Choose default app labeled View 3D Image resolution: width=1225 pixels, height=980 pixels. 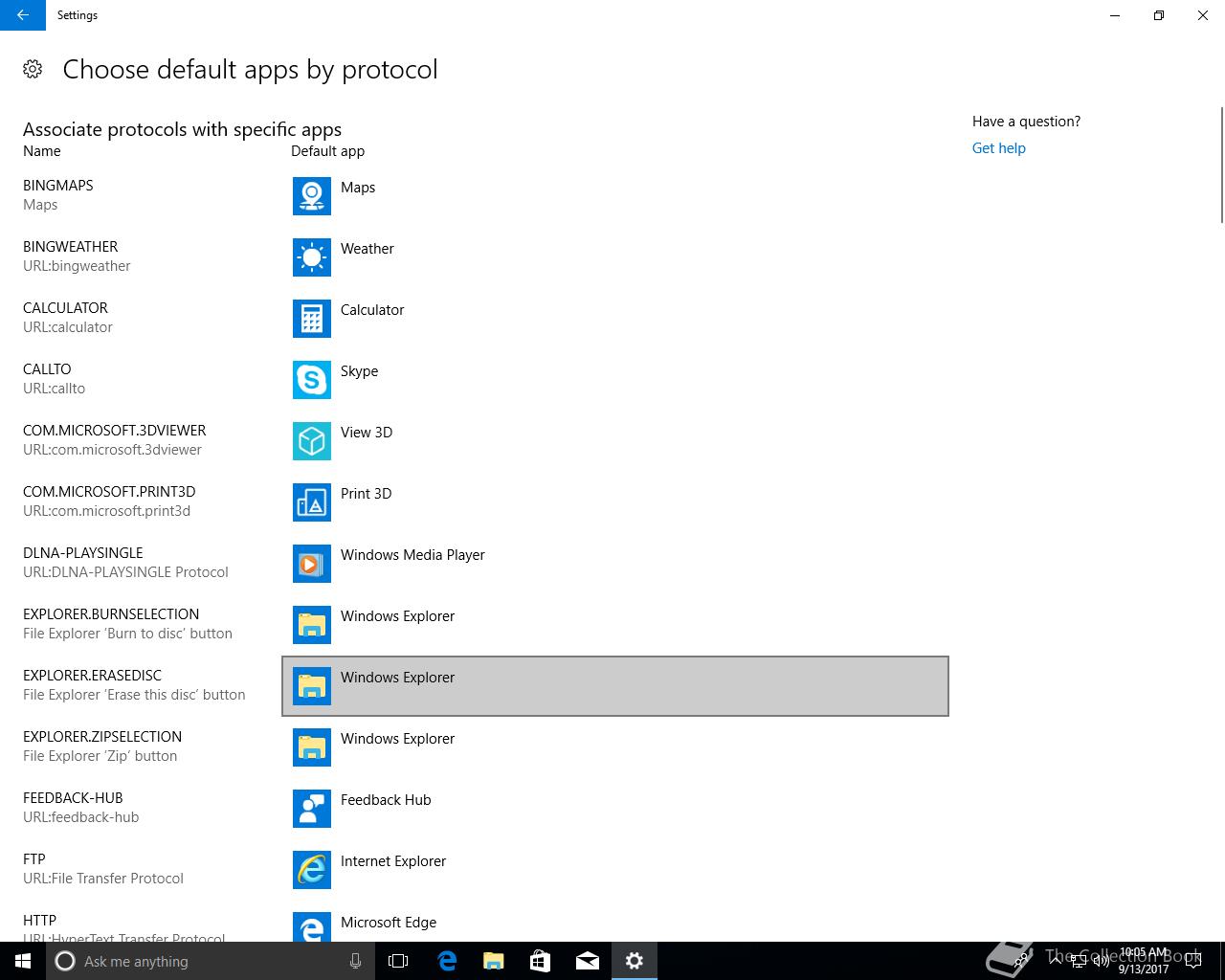tap(367, 433)
